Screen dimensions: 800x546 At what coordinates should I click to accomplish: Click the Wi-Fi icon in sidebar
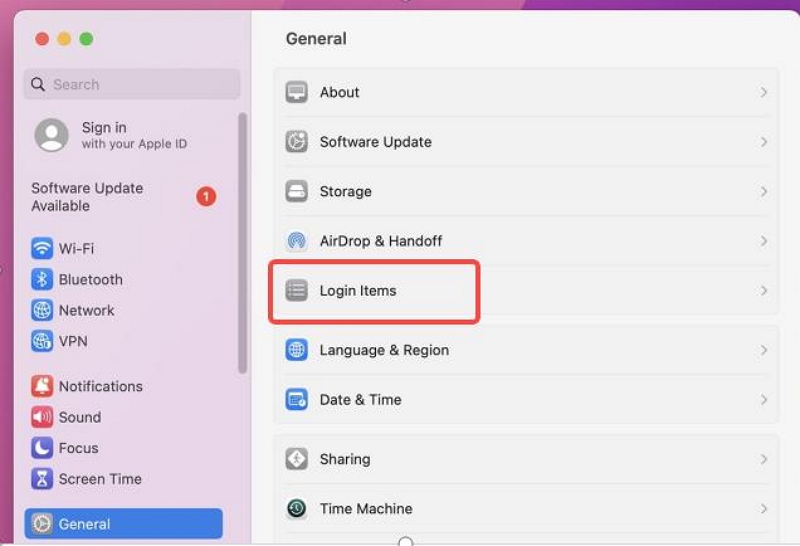click(42, 249)
